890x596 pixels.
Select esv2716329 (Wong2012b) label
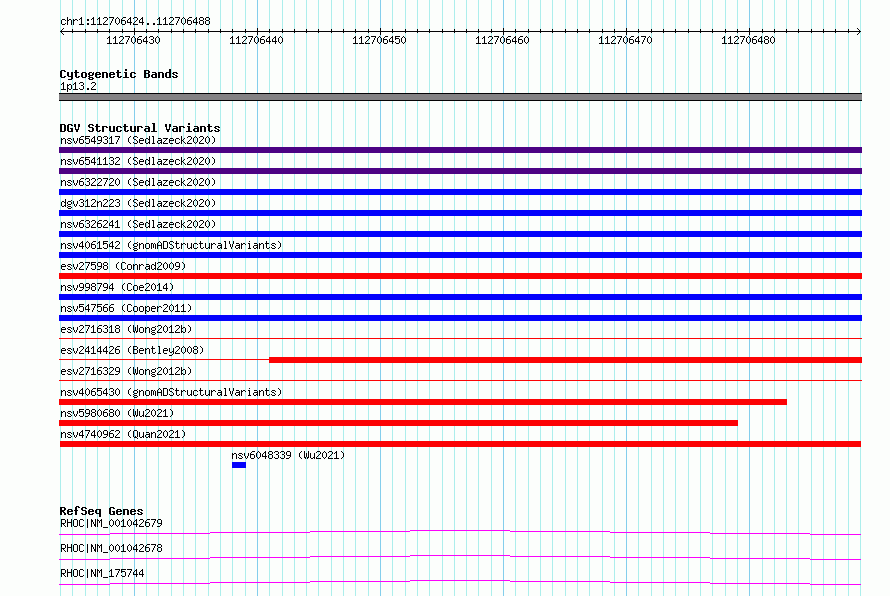pos(126,371)
